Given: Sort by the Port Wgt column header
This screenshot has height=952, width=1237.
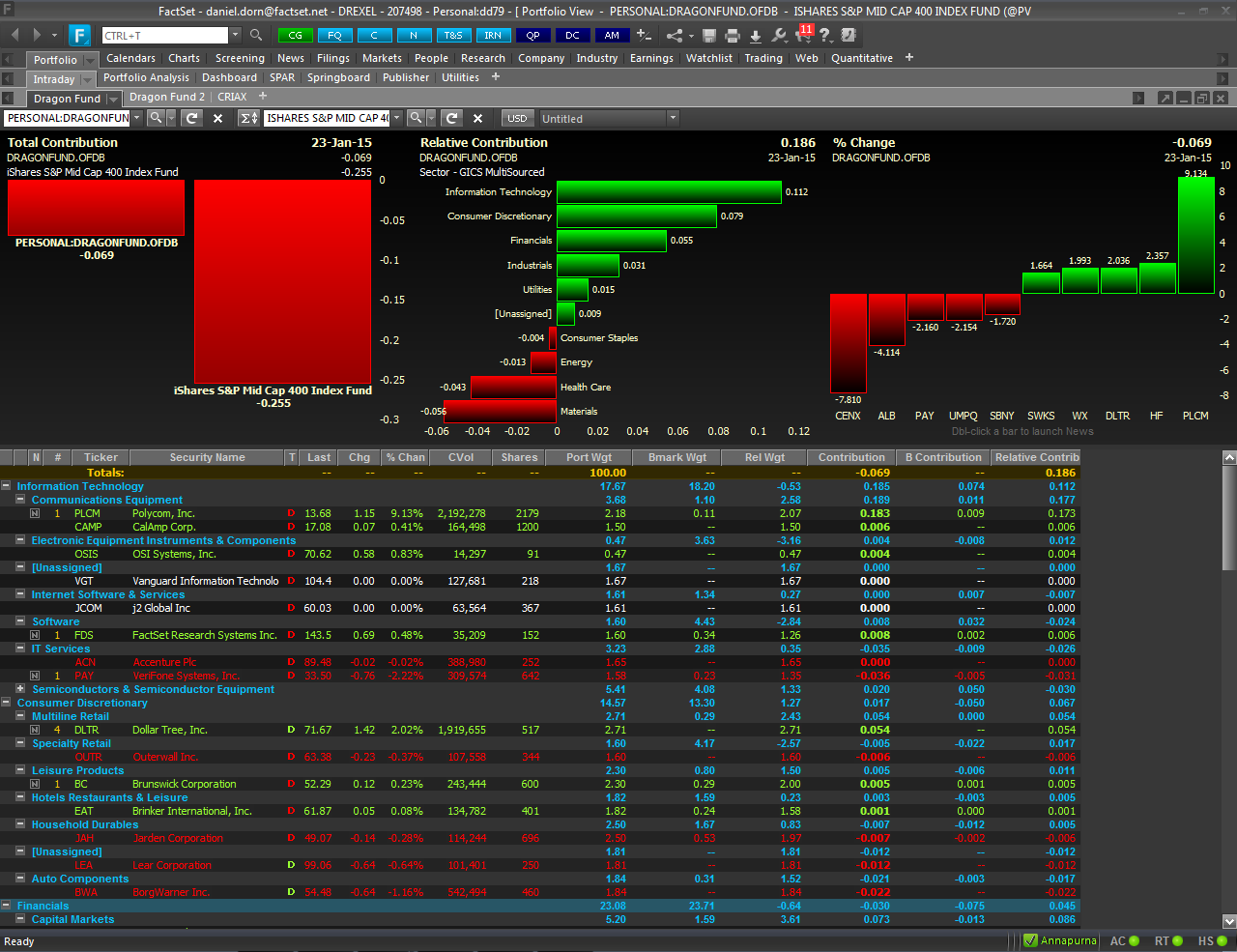Looking at the screenshot, I should [589, 457].
